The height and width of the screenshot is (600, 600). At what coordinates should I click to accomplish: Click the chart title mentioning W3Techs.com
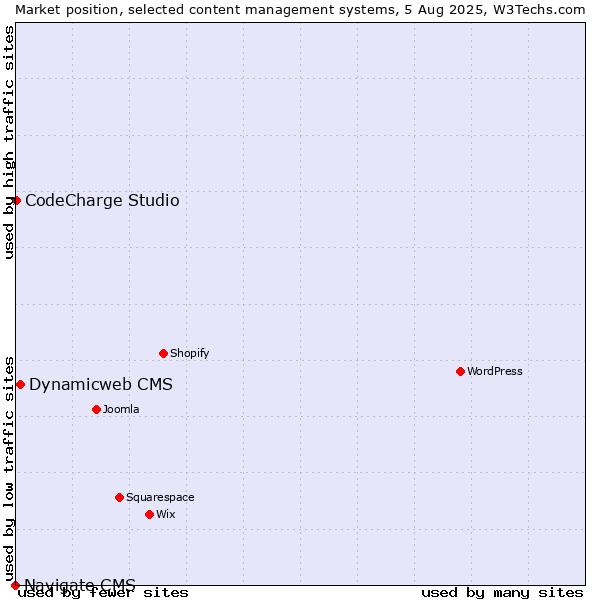[x=300, y=10]
